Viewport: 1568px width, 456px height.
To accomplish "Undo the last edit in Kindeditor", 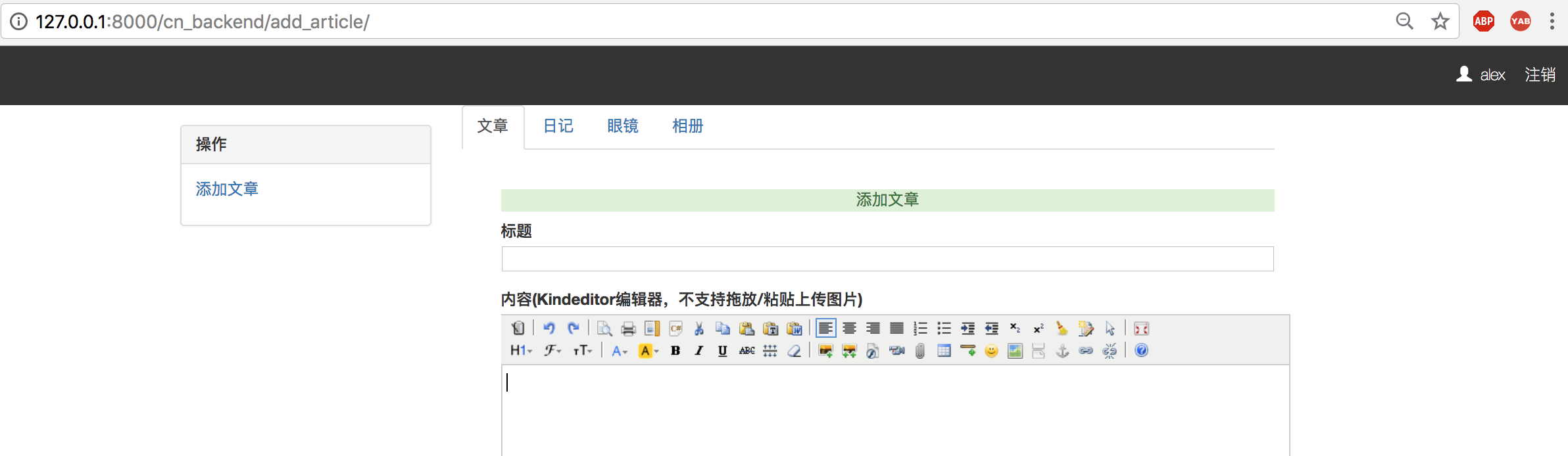I will point(549,328).
